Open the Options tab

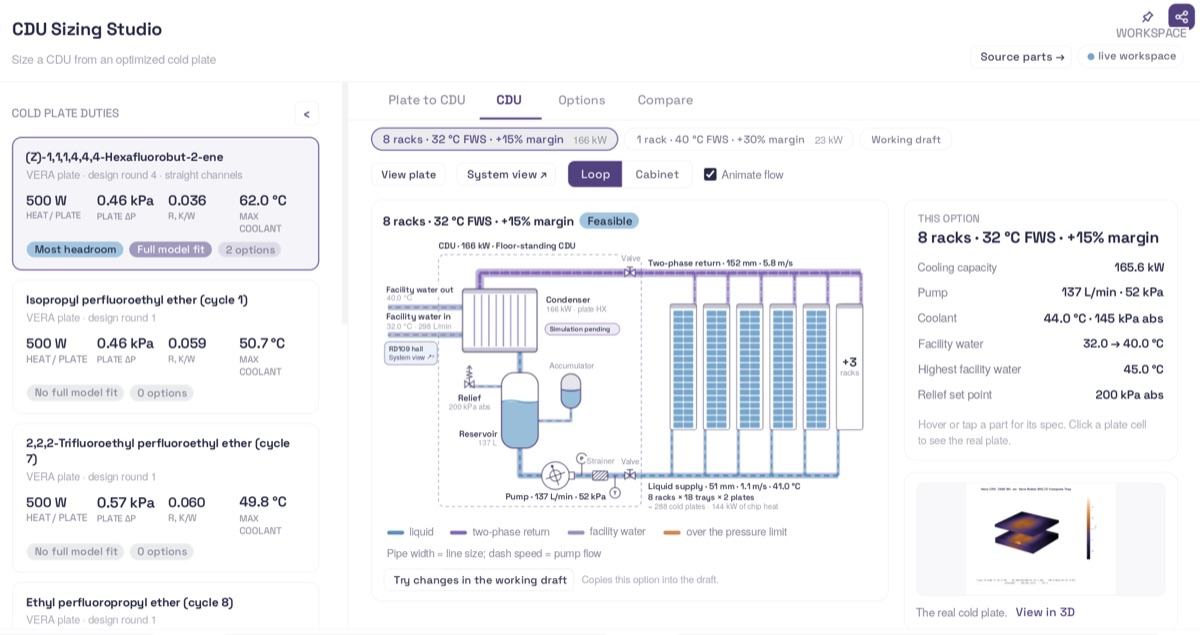point(582,100)
